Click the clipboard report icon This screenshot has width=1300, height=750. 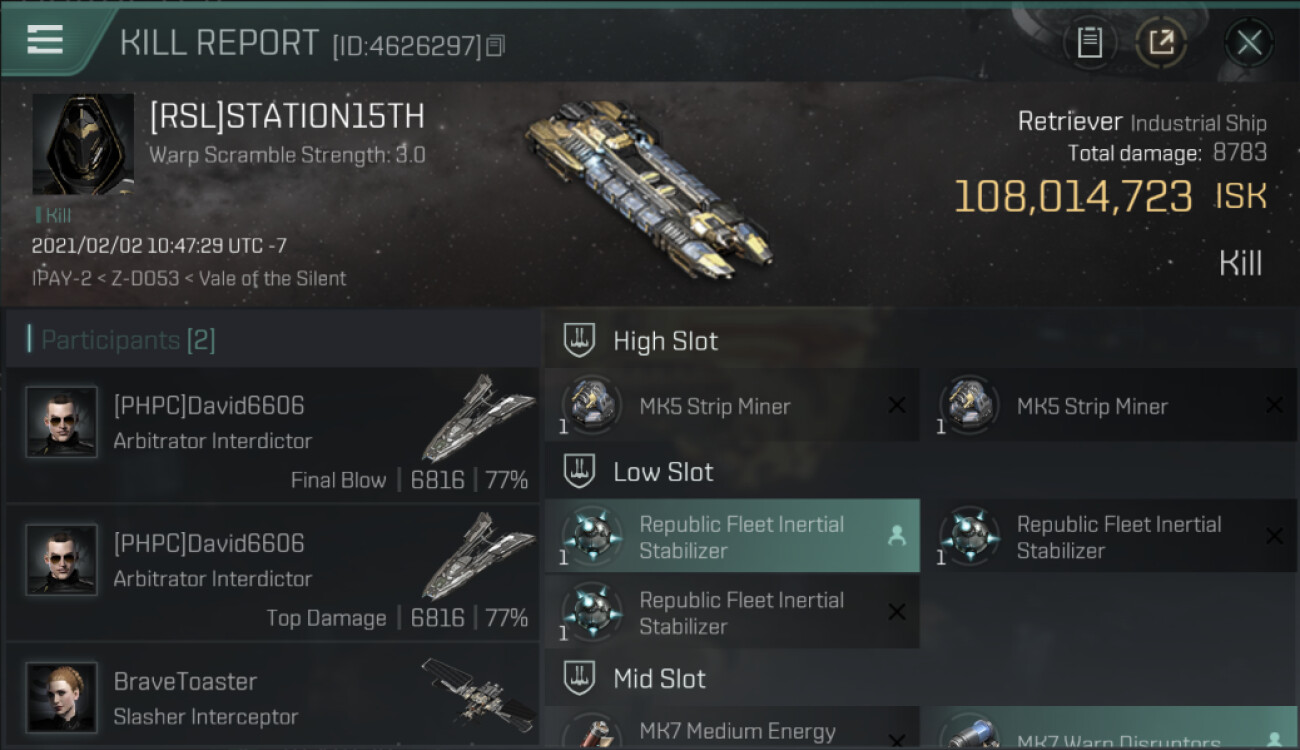coord(1089,42)
